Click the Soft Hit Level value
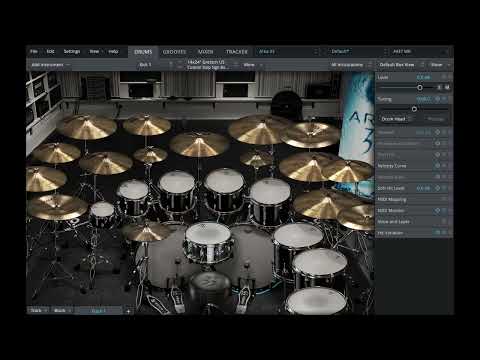 coord(423,188)
